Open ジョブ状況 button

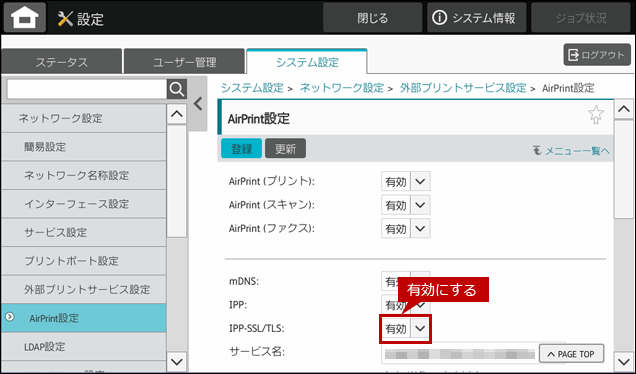[x=581, y=18]
